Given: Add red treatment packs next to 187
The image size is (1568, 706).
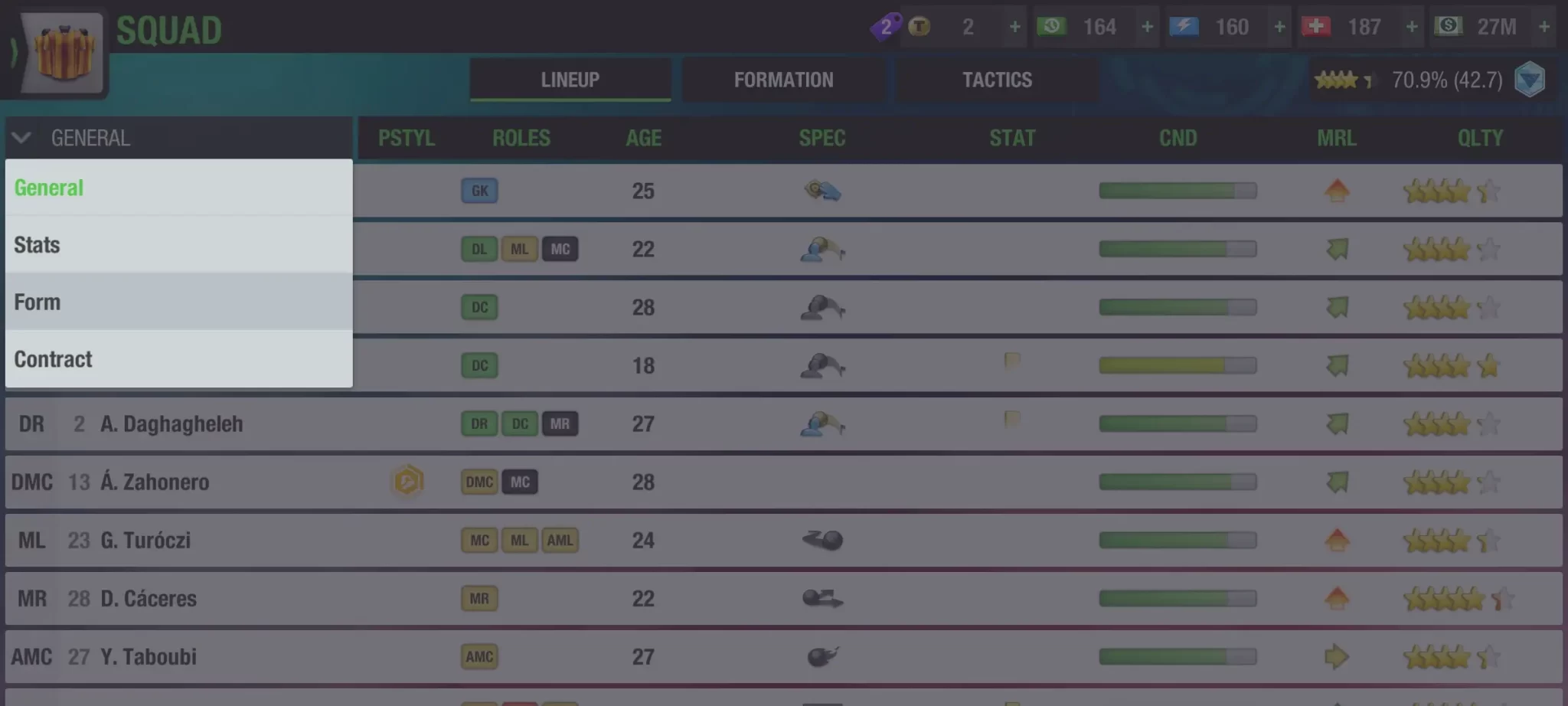Looking at the screenshot, I should coord(1412,28).
